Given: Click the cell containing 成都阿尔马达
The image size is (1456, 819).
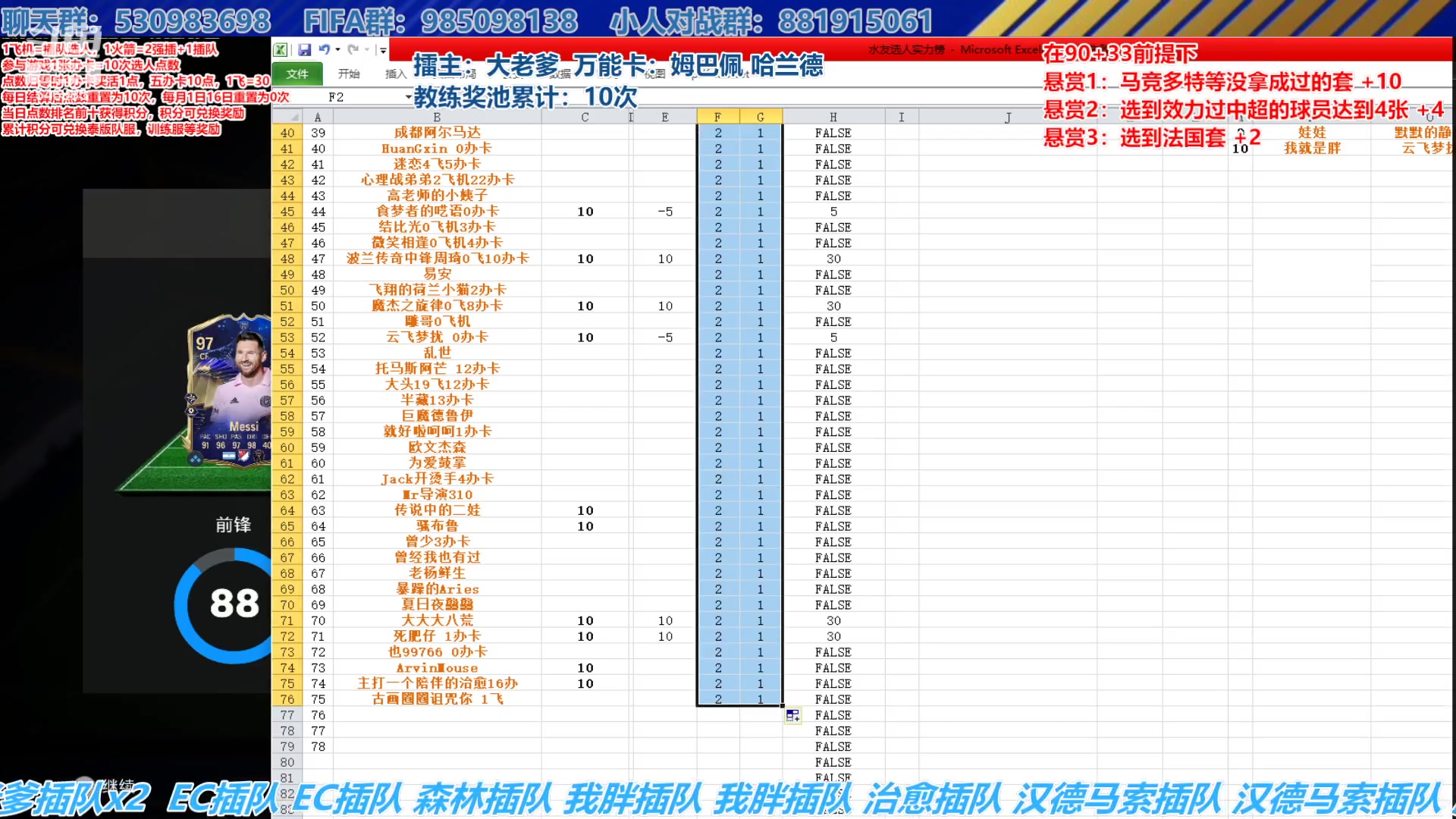Looking at the screenshot, I should (437, 133).
